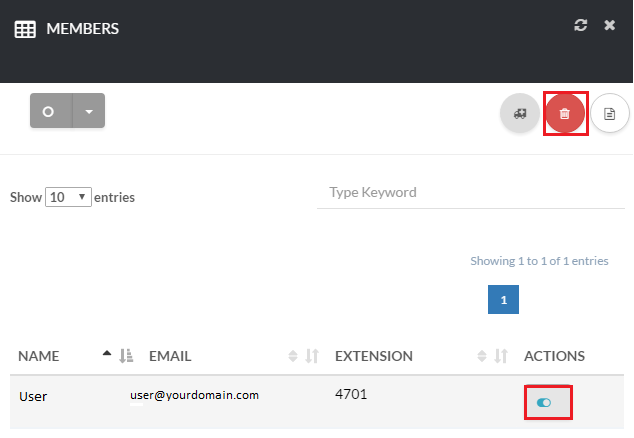The height and width of the screenshot is (438, 634).
Task: Select the User name cell
Action: point(34,396)
